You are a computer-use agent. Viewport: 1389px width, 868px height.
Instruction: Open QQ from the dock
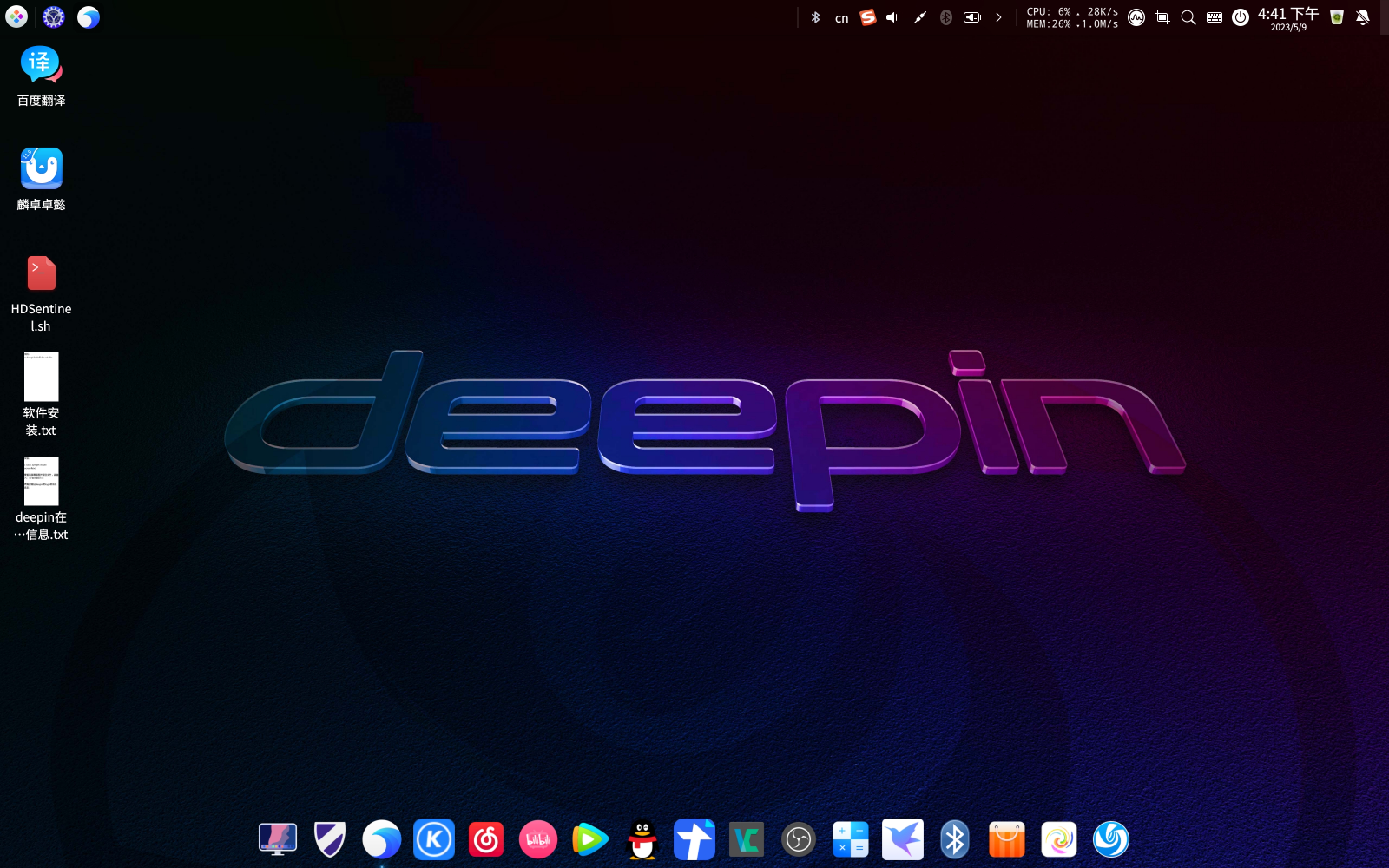[x=642, y=839]
